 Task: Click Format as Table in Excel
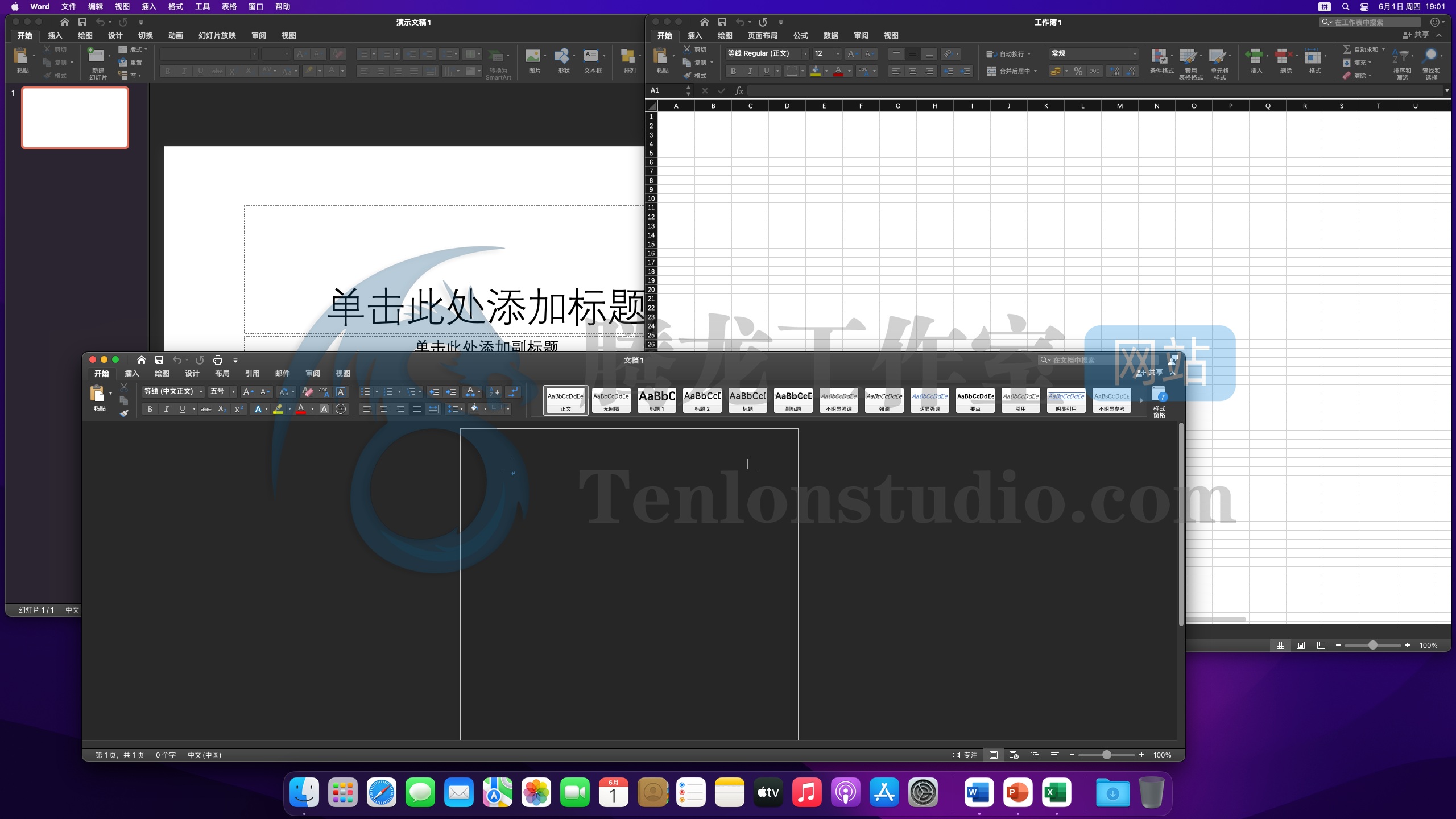(1190, 64)
